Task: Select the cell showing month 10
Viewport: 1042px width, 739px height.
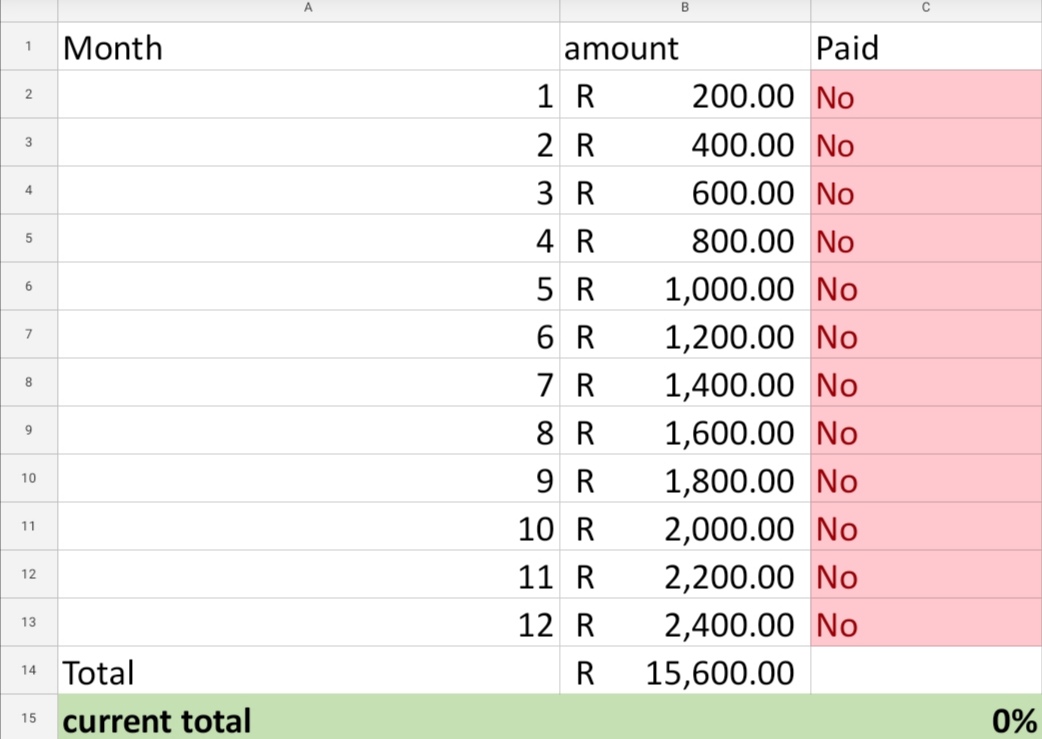Action: (x=308, y=526)
